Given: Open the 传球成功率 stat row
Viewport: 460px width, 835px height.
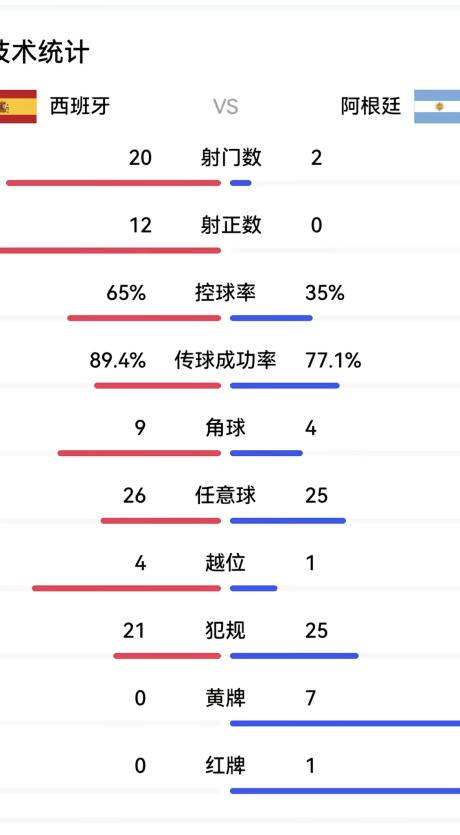Looking at the screenshot, I should click(x=225, y=361).
